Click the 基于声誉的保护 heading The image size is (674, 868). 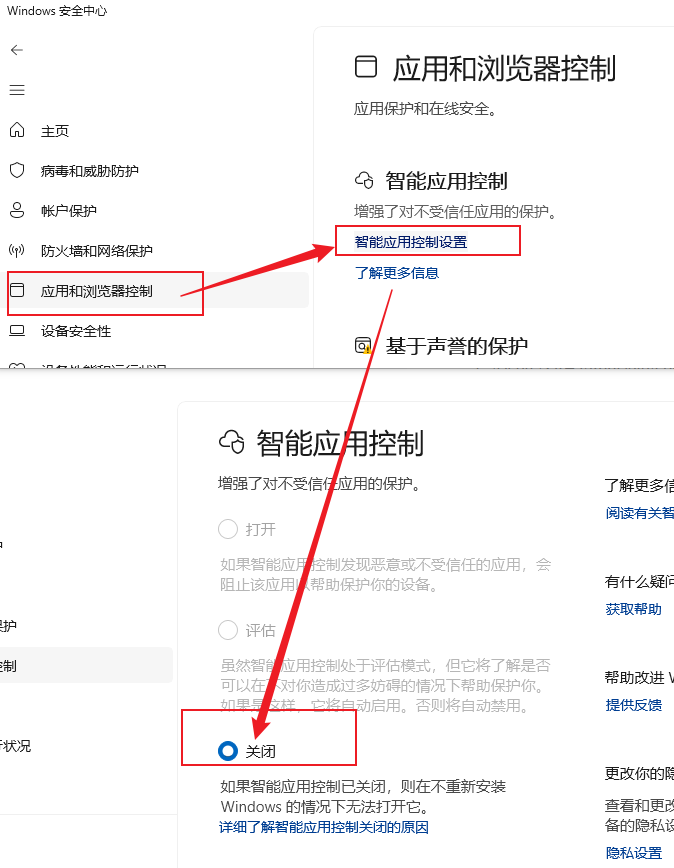point(457,346)
